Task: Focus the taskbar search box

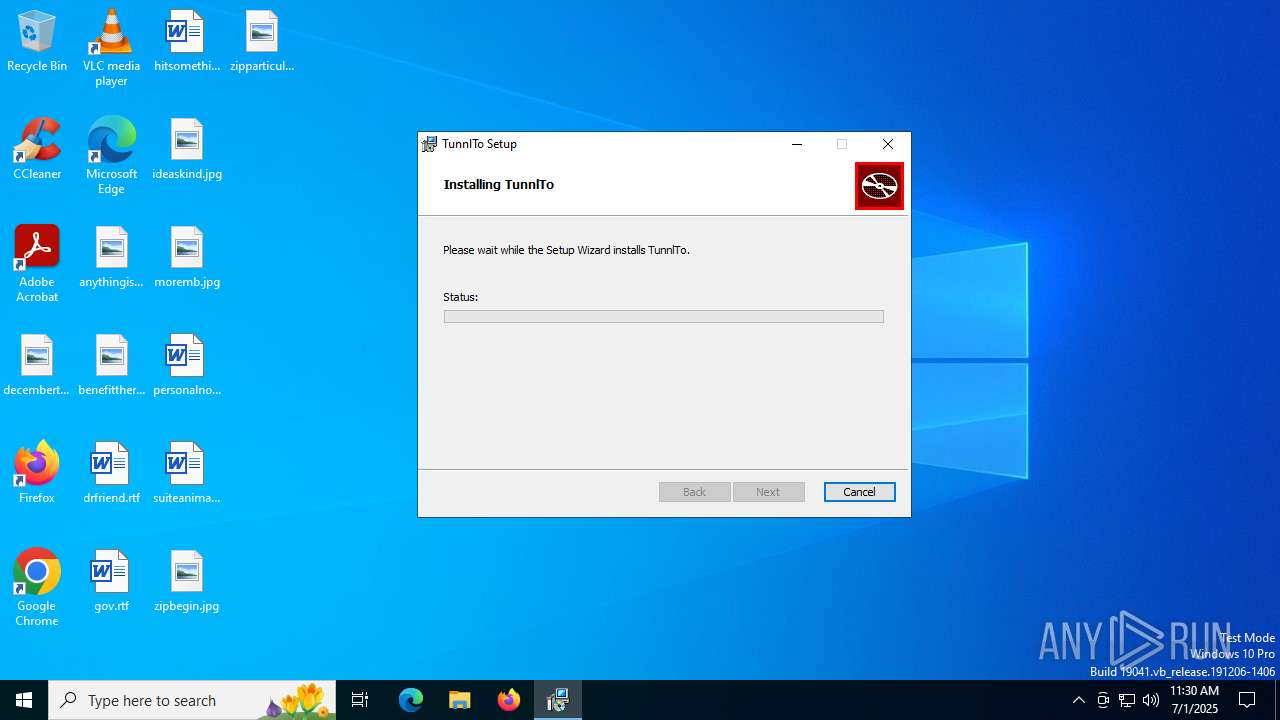Action: coord(192,700)
